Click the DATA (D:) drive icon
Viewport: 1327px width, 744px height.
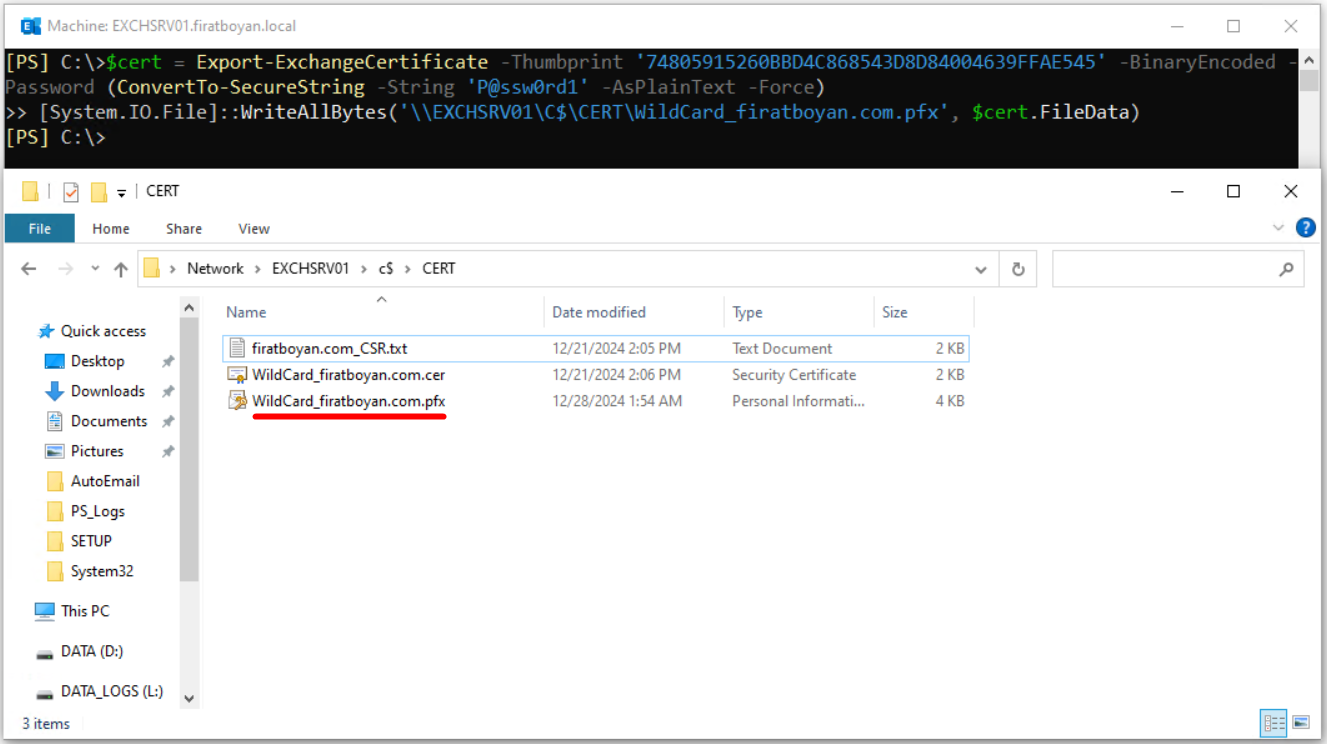[45, 653]
